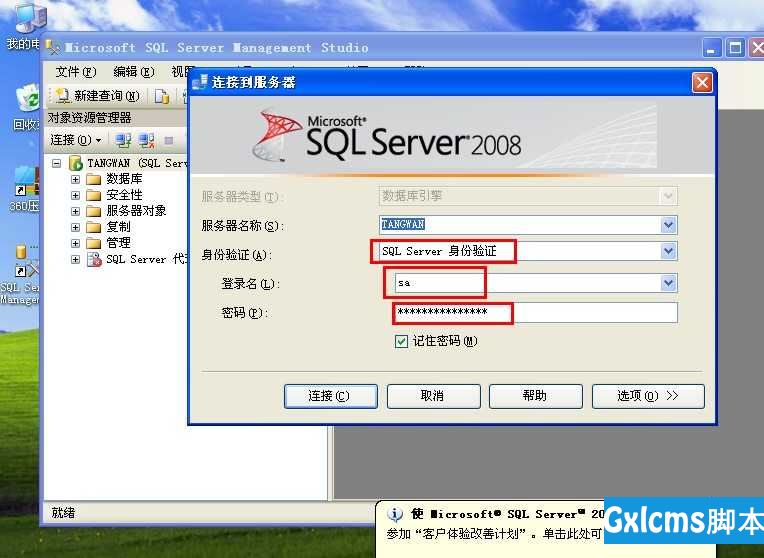This screenshot has width=764, height=558.
Task: Click the Help (帮助) button
Action: tap(535, 396)
